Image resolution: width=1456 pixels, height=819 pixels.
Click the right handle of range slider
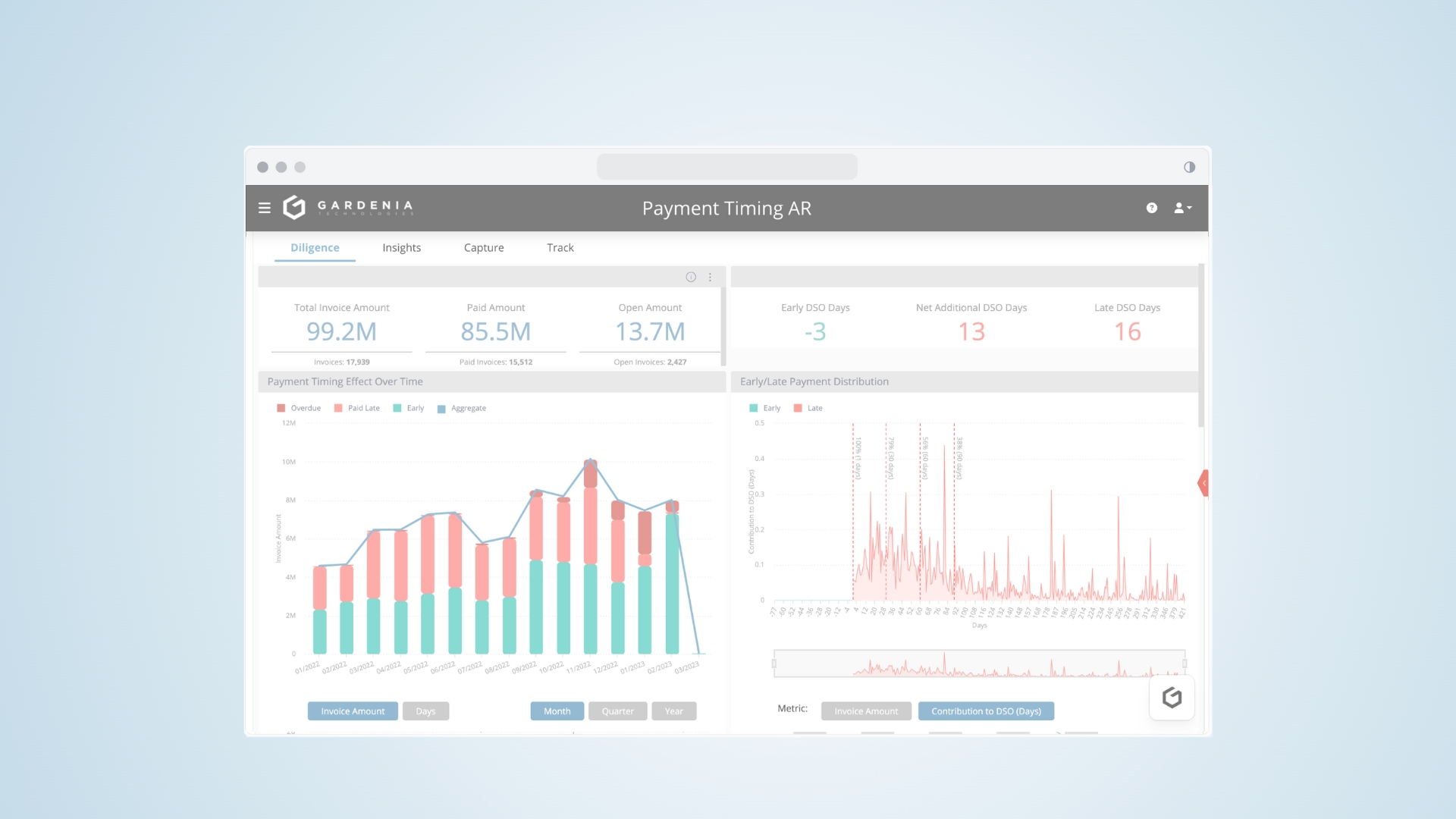(1185, 664)
